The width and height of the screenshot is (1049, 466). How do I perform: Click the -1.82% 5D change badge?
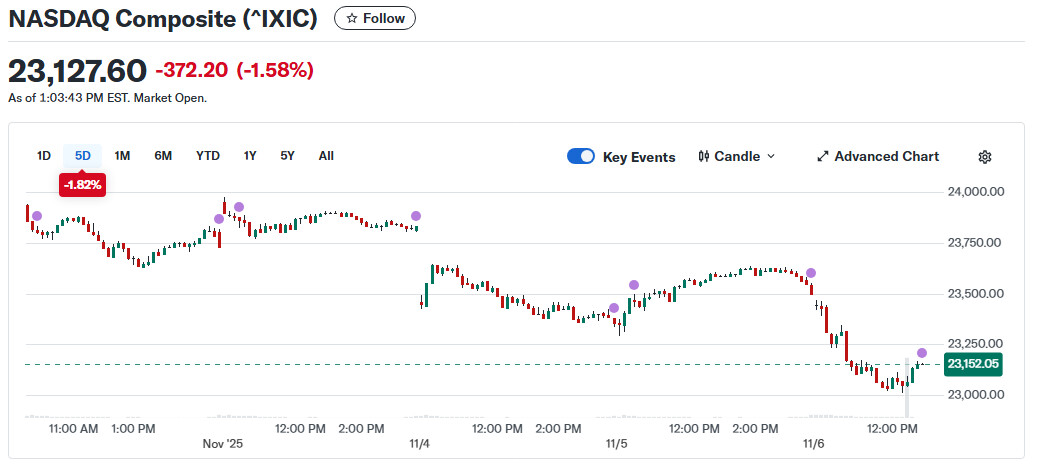81,185
